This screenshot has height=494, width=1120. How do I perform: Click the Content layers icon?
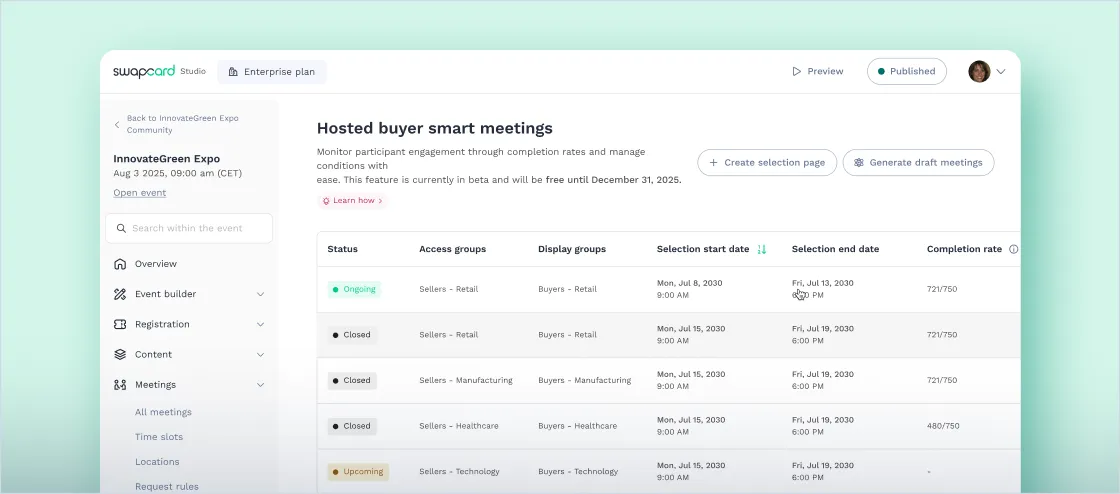(x=120, y=355)
